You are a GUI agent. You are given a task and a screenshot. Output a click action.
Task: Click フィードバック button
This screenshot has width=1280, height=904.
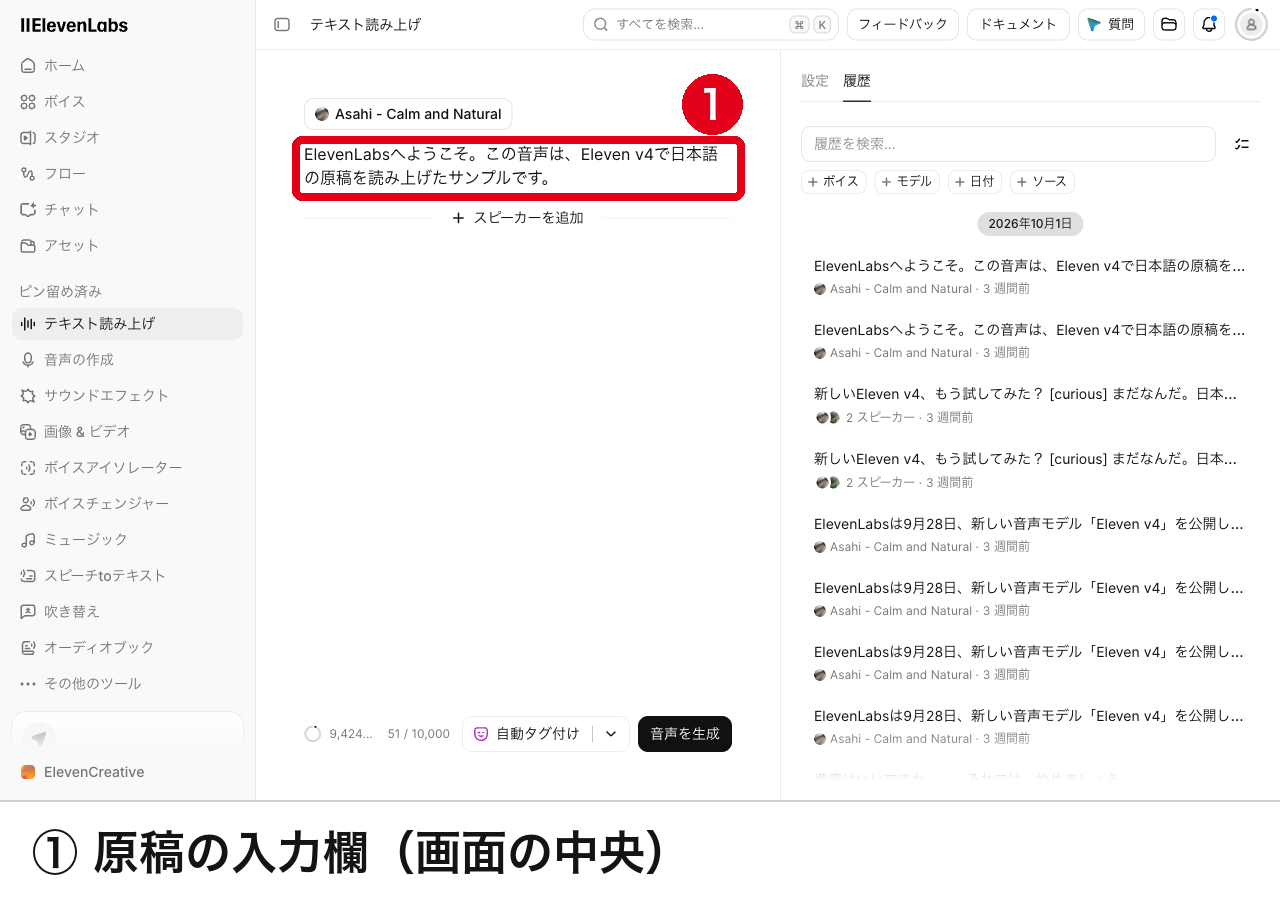[903, 24]
